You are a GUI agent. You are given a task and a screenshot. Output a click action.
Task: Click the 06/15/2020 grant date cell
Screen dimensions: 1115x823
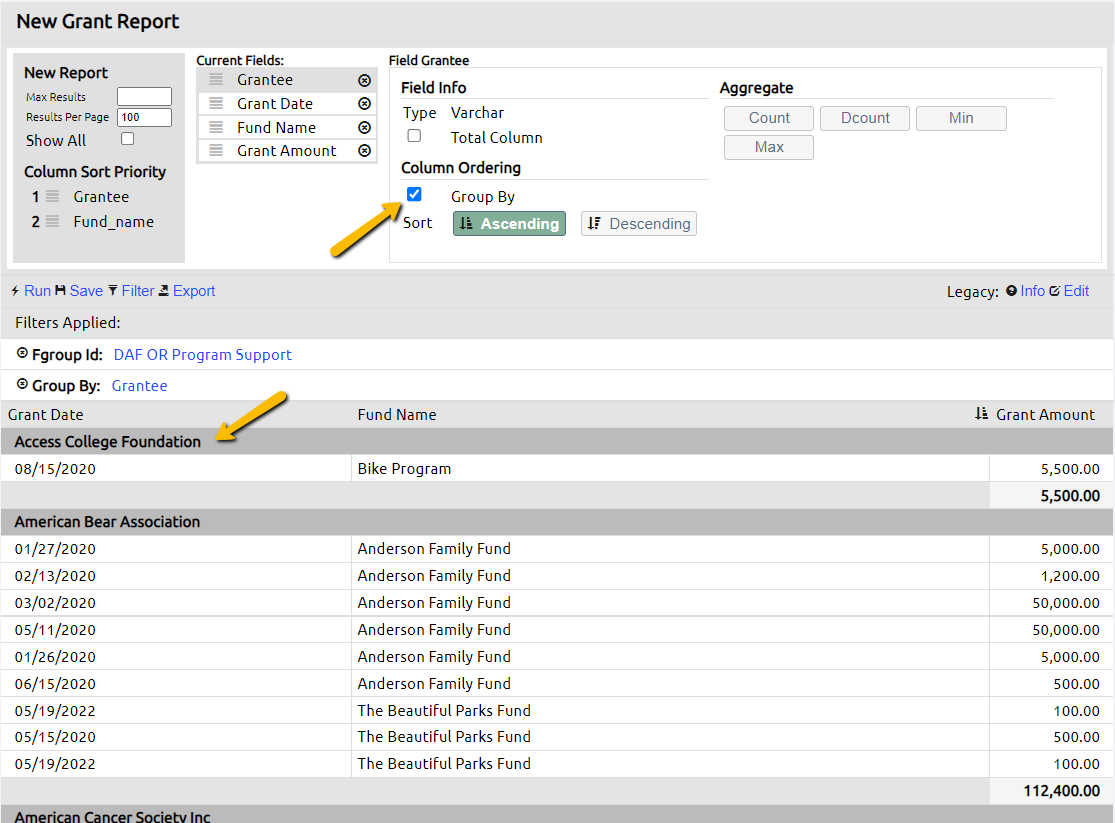tap(176, 684)
